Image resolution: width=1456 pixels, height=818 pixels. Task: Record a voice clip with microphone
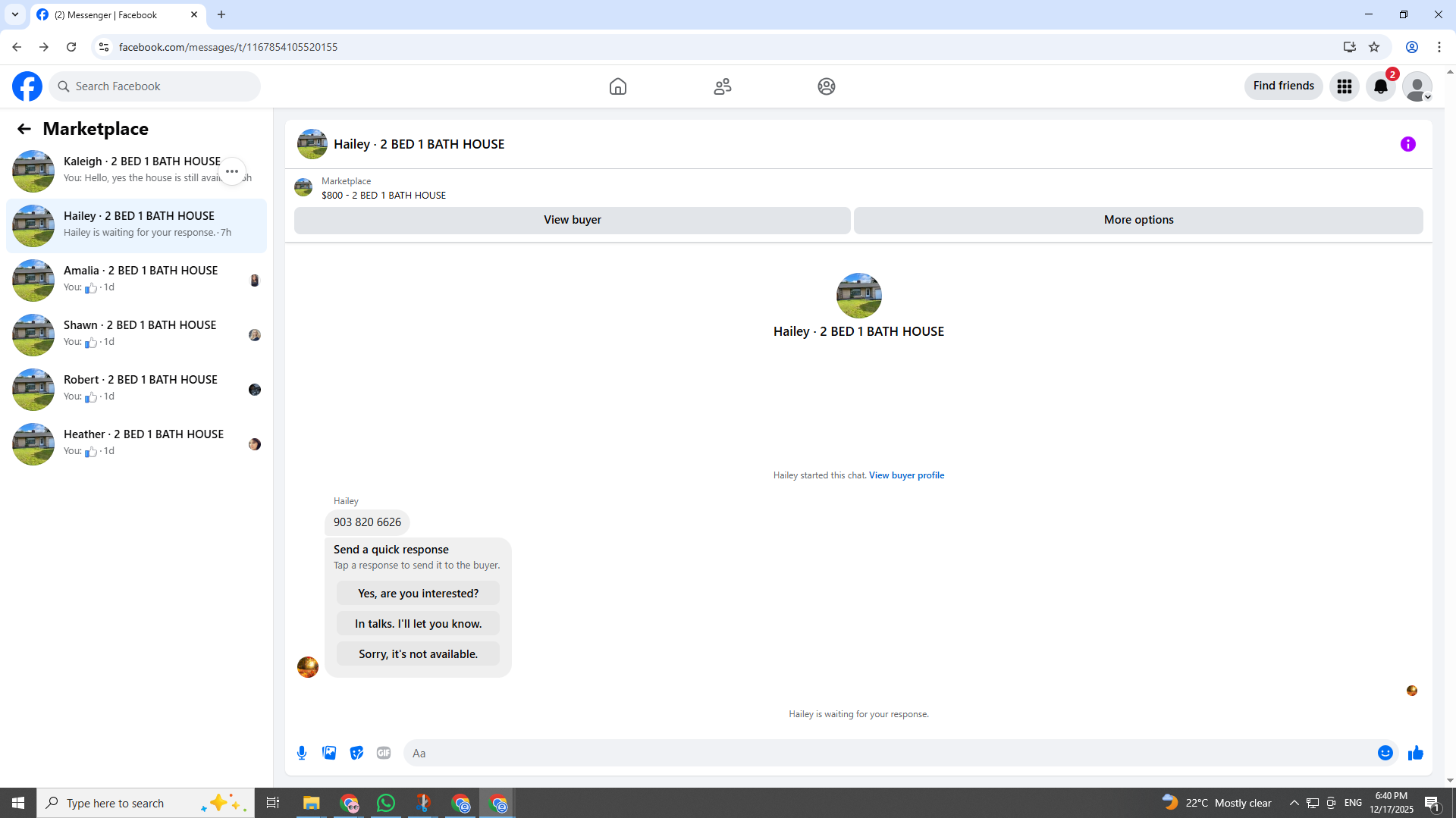(x=302, y=753)
